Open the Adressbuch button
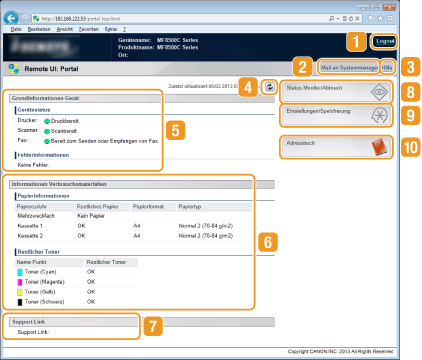Image resolution: width=422 pixels, height=360 pixels. (x=336, y=147)
